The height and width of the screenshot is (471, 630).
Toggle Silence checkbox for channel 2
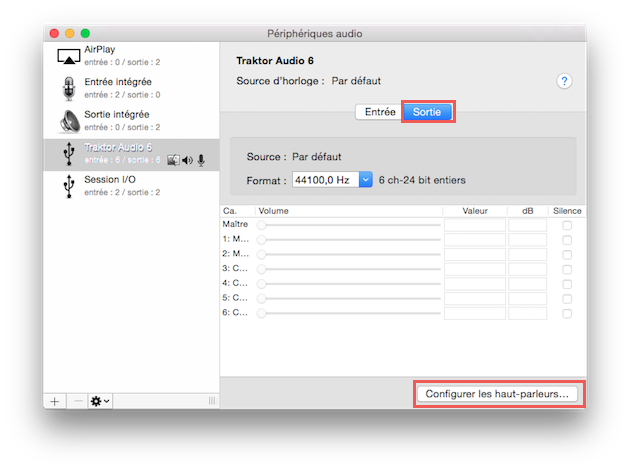click(x=567, y=255)
